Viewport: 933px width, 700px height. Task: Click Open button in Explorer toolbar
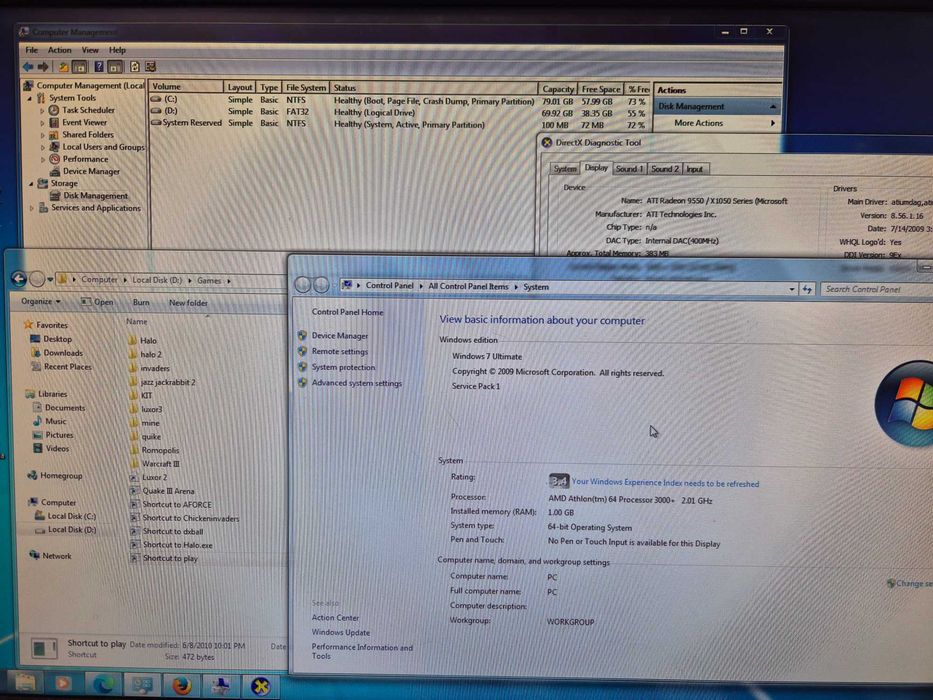pos(98,302)
